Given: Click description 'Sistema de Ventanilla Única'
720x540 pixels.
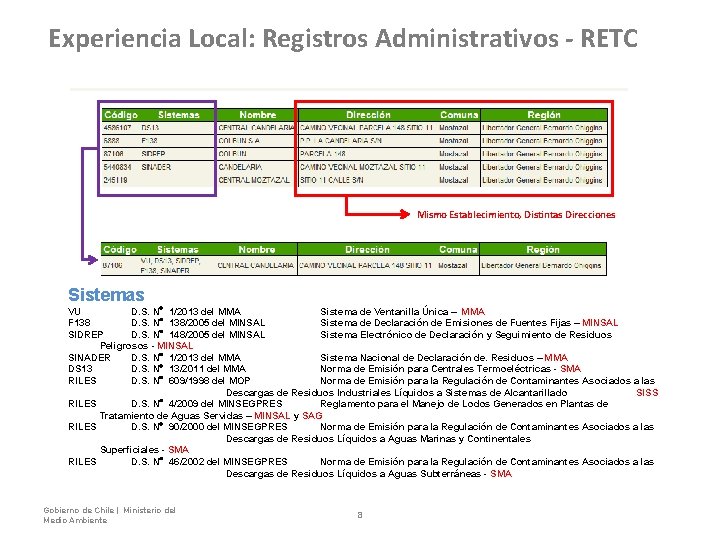Looking at the screenshot, I should point(384,312).
